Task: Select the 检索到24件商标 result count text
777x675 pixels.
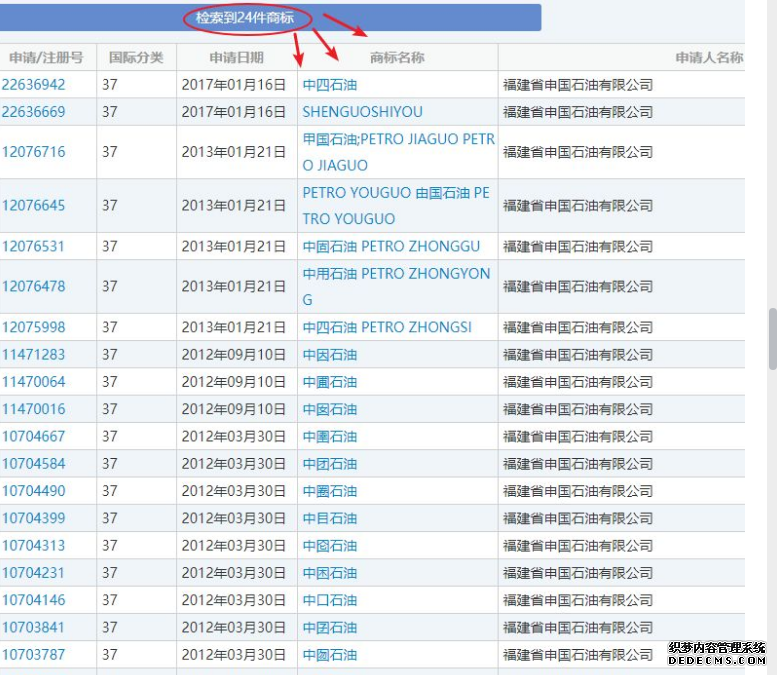Action: [x=245, y=18]
